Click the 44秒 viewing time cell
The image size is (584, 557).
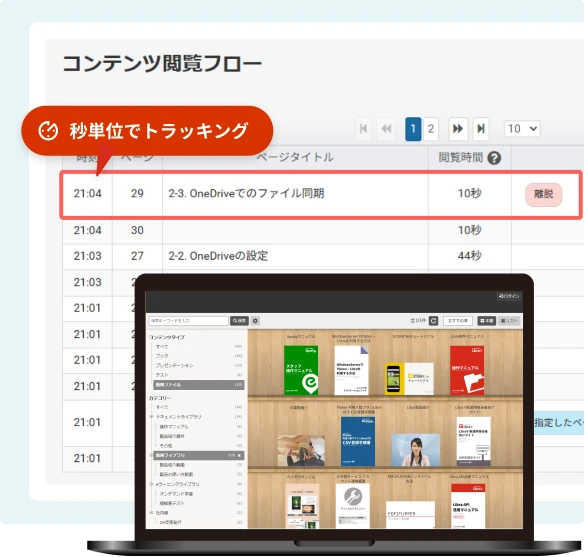click(470, 256)
